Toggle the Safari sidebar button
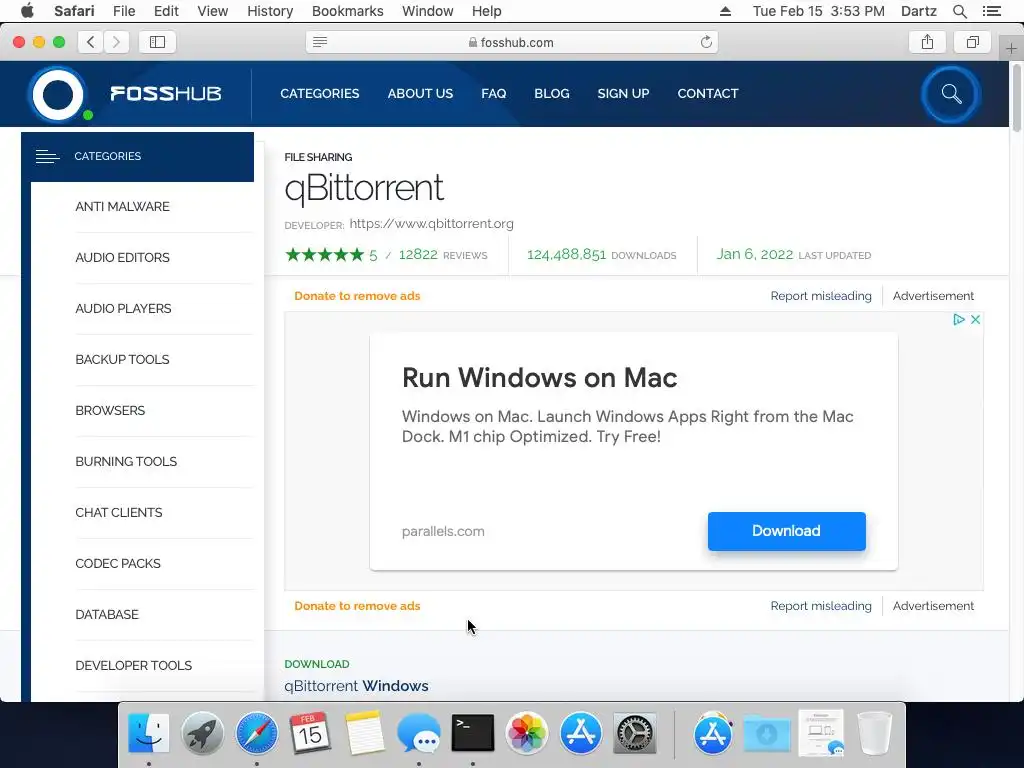 click(x=157, y=42)
